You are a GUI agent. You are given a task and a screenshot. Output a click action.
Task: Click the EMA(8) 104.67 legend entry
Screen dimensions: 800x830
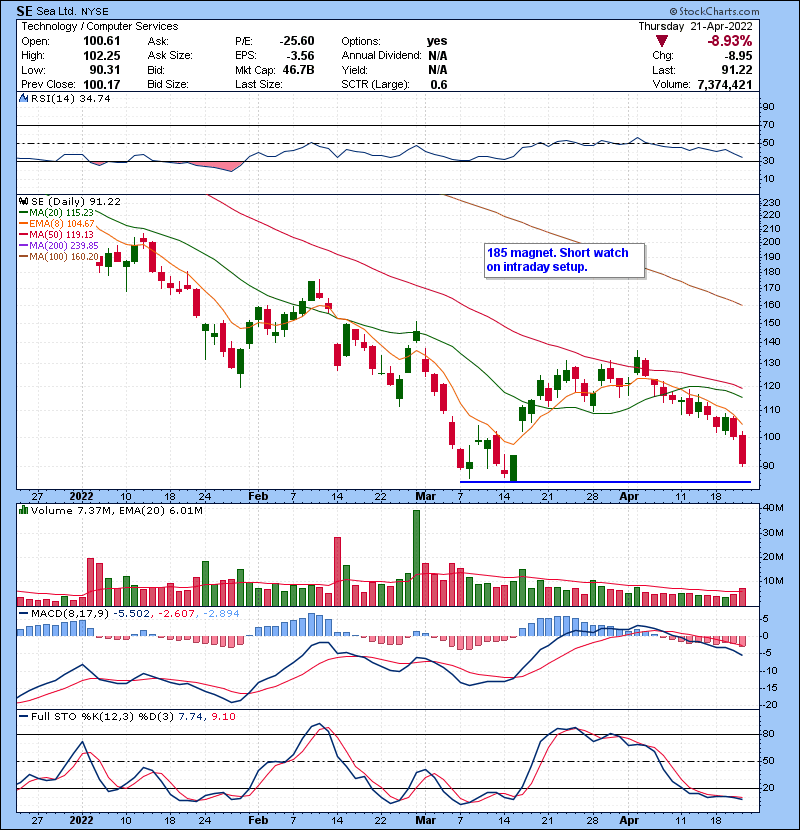click(57, 224)
